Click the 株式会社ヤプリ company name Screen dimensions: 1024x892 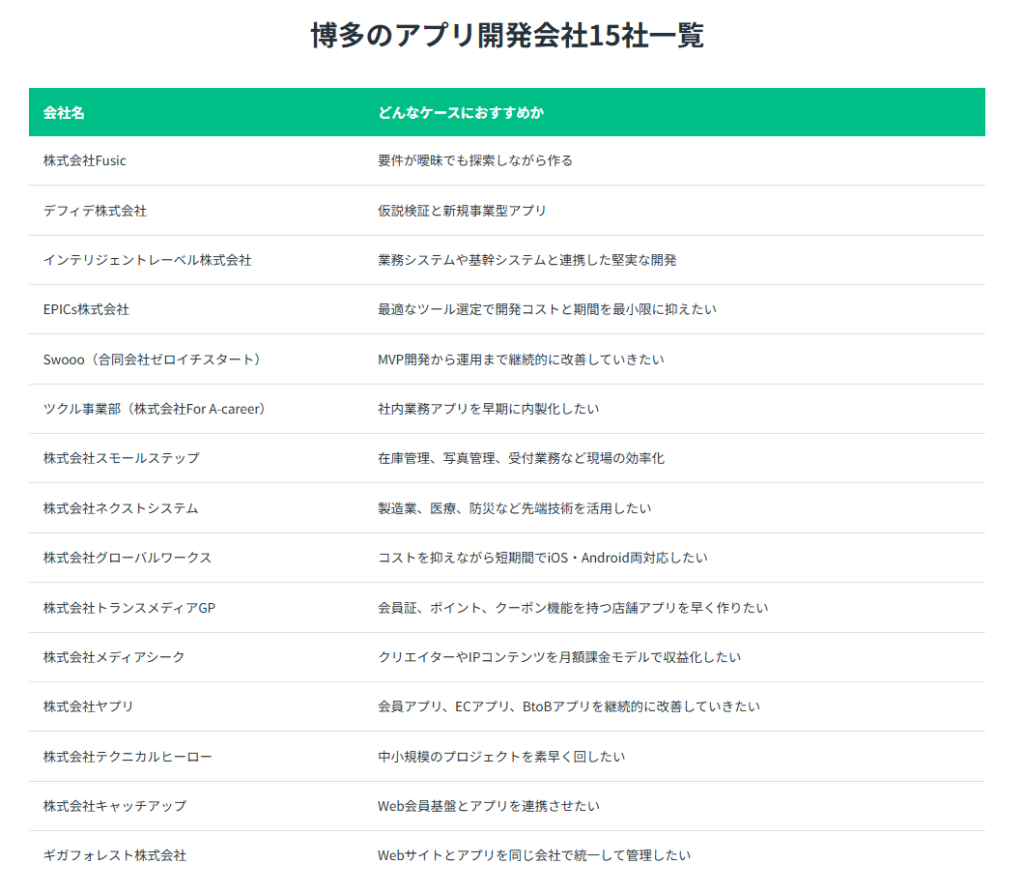(88, 707)
